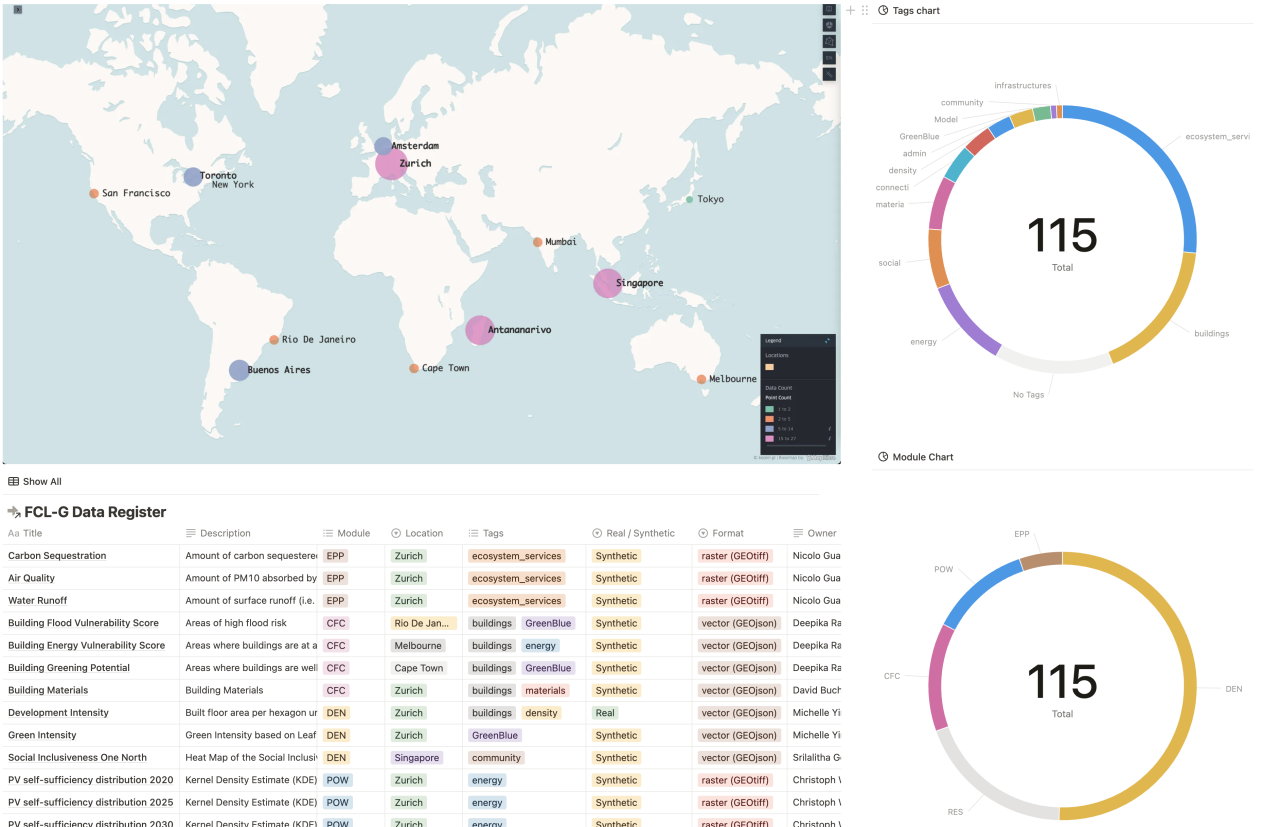Click the pink 15 to 27 legend swatch
Screen dimensions: 1280x827
click(769, 438)
